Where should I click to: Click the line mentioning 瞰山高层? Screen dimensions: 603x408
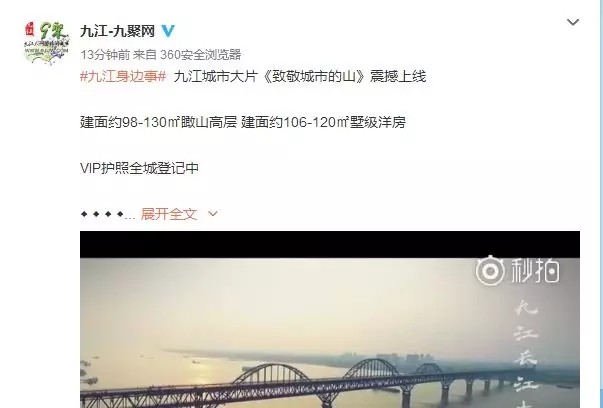(x=243, y=122)
